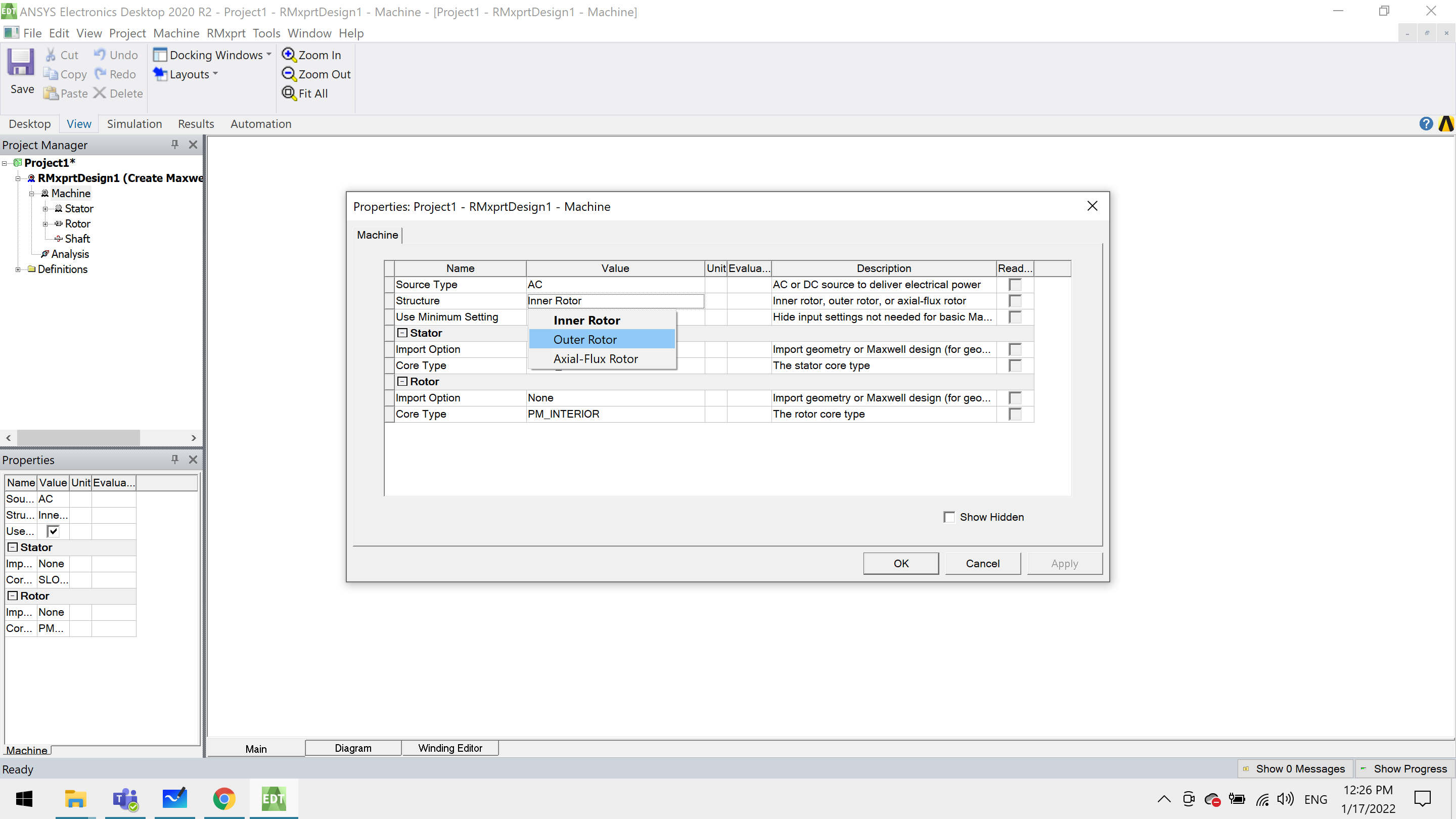The height and width of the screenshot is (819, 1456).
Task: Choose Inner Rotor from structure list
Action: pos(602,321)
